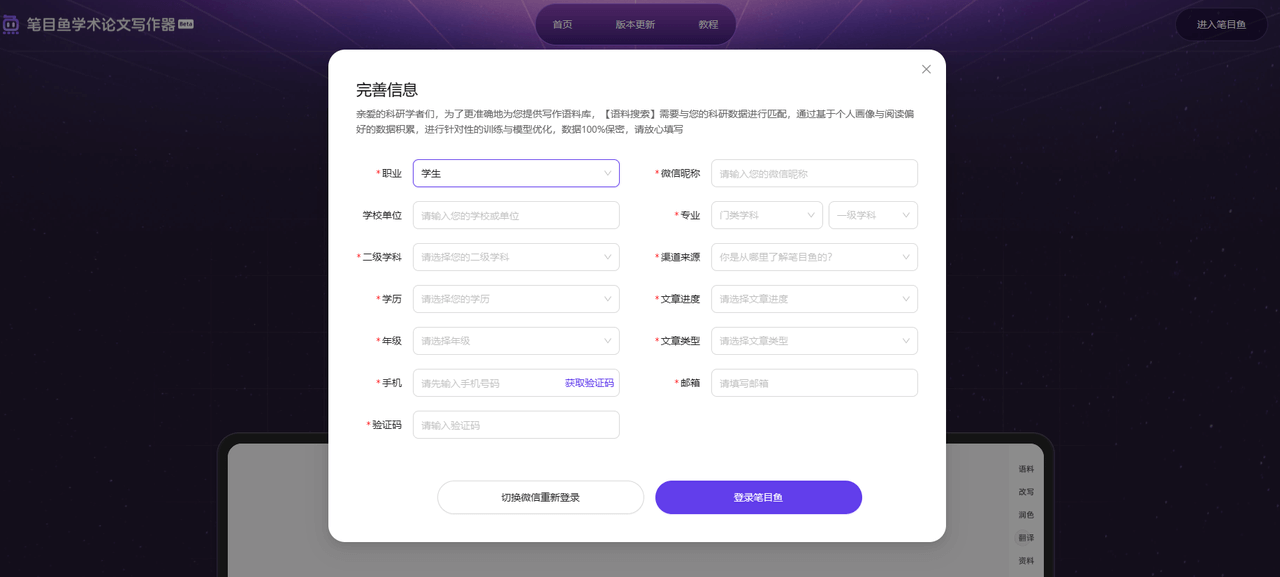The height and width of the screenshot is (577, 1280).
Task: Click the 笔目鱼学术论文写作器 title text
Action: tap(101, 23)
